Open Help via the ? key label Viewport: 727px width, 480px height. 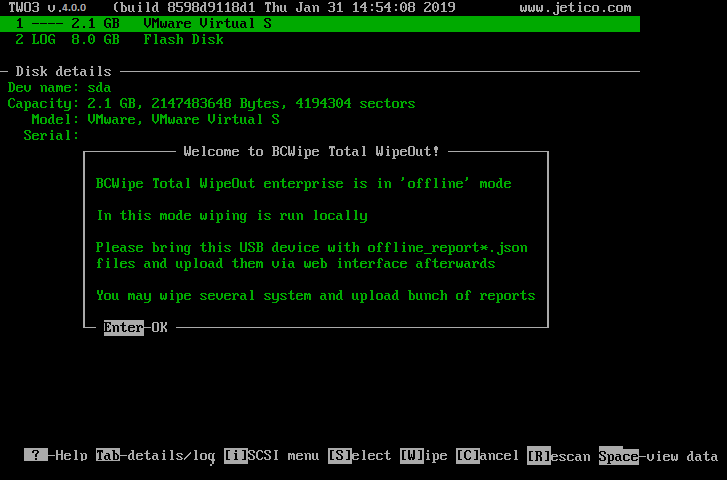point(56,455)
